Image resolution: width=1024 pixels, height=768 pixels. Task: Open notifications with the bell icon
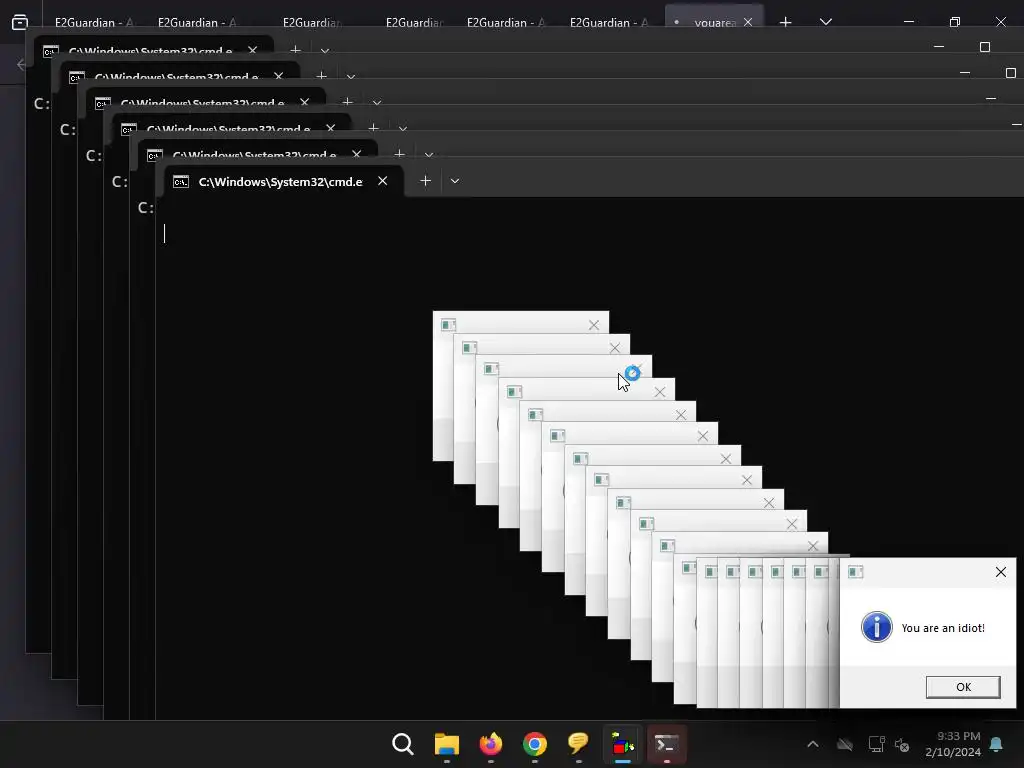996,744
